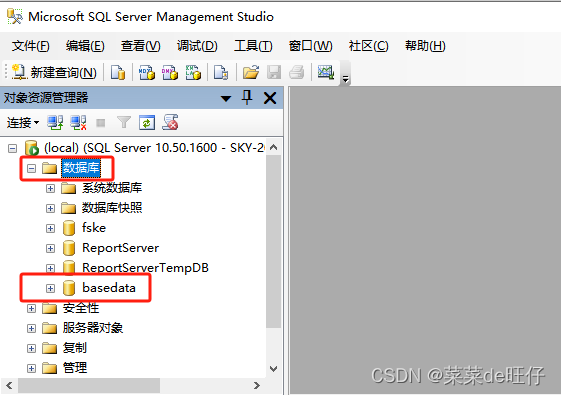Toggle auto-hide pin for Object Explorer

247,97
